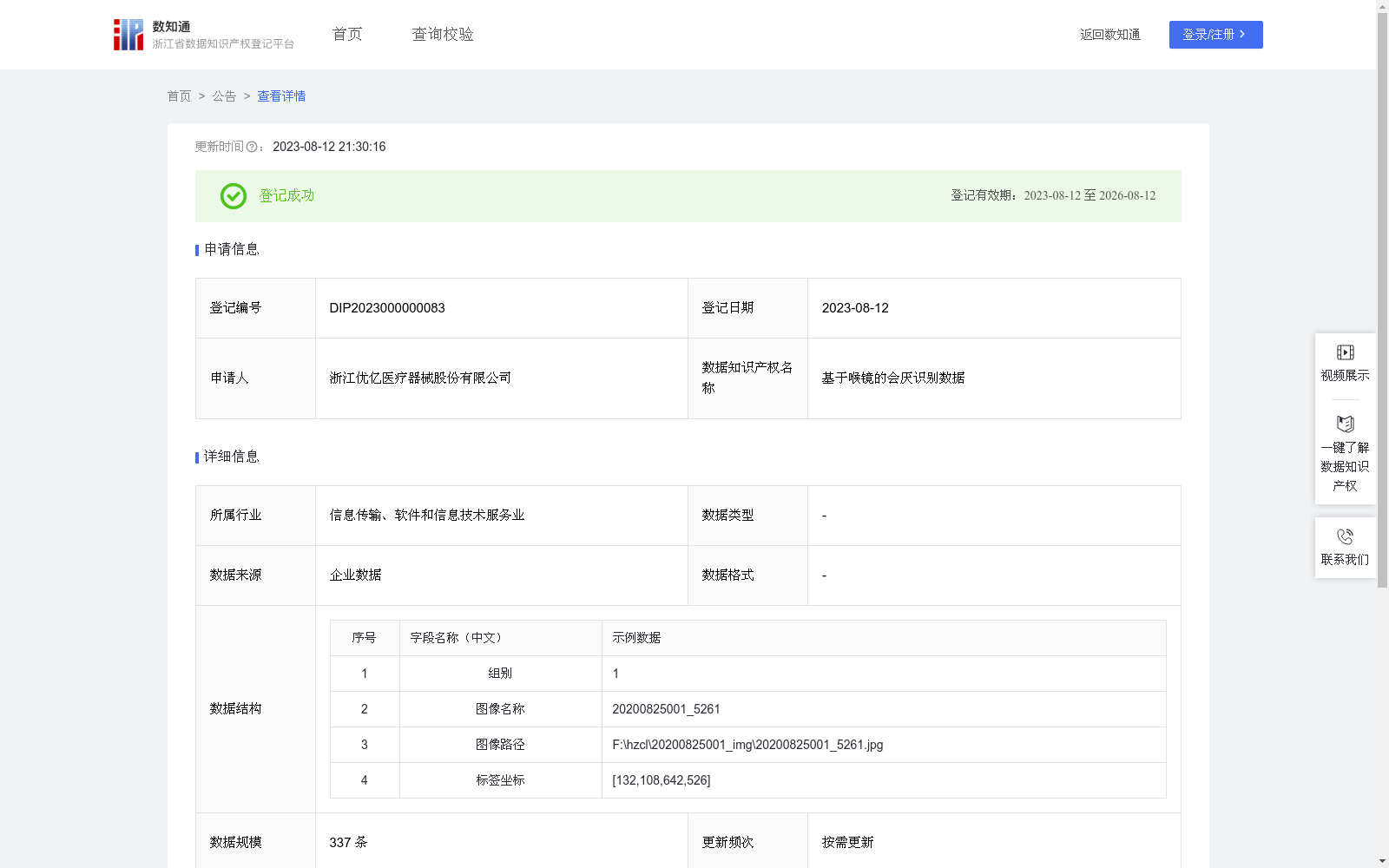
Task: Click the 详细信息 section heading
Action: [x=231, y=457]
